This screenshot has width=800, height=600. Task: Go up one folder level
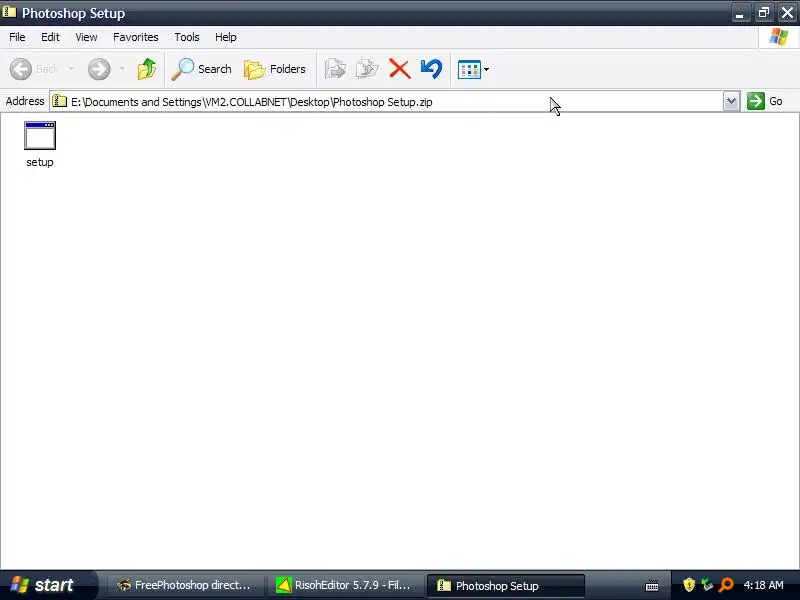tap(147, 69)
